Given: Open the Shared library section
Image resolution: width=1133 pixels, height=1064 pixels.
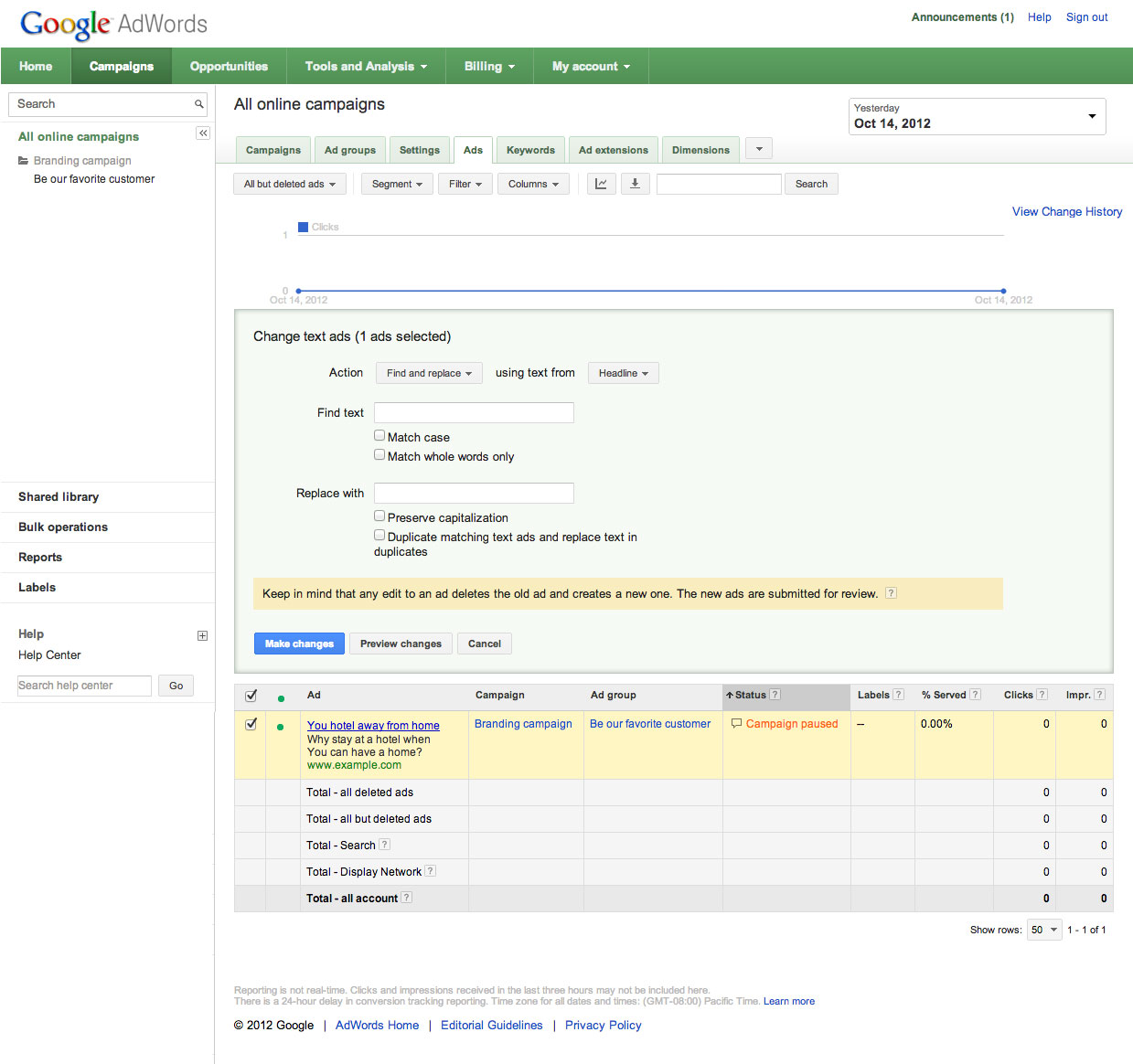Looking at the screenshot, I should (59, 496).
